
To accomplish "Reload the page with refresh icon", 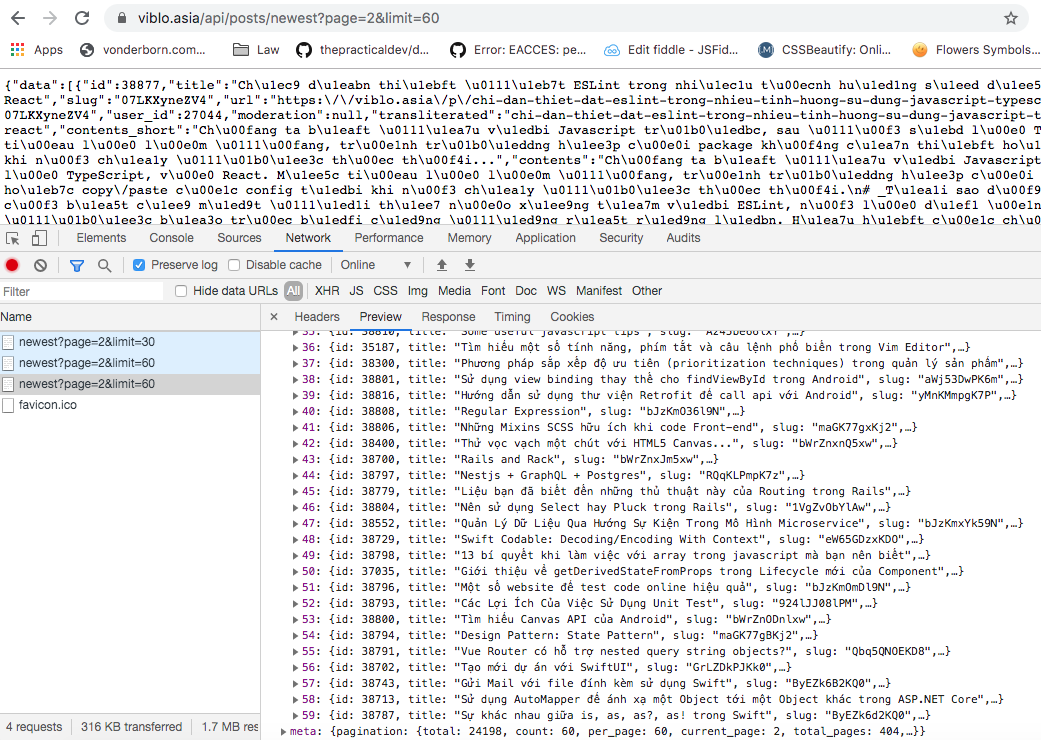I will 82,18.
